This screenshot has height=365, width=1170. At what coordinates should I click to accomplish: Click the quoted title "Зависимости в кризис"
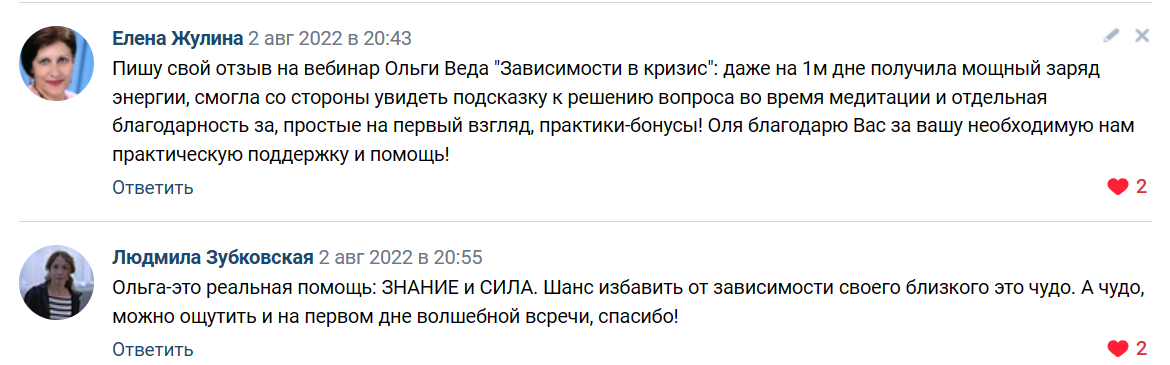point(607,68)
